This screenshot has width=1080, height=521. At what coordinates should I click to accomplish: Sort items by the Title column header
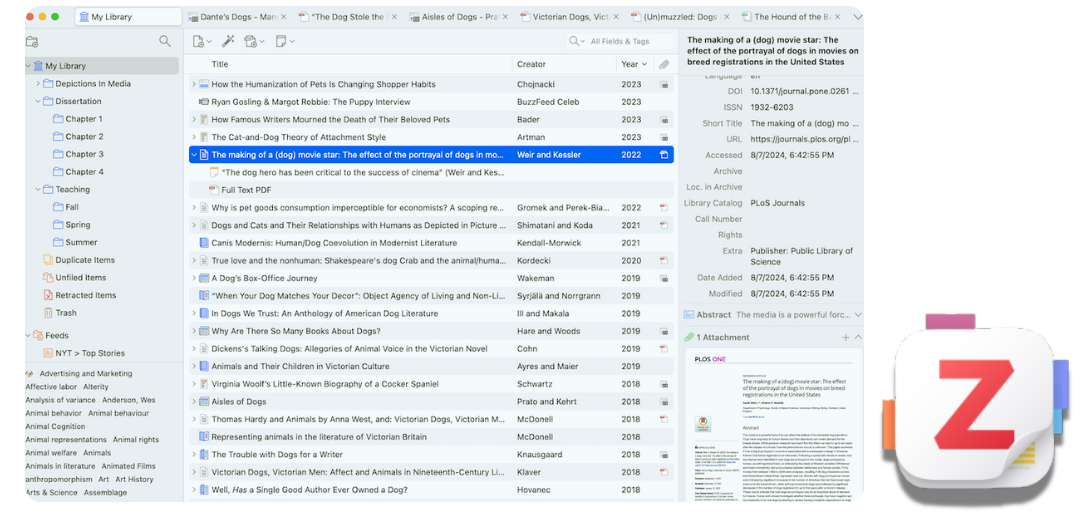click(x=351, y=64)
